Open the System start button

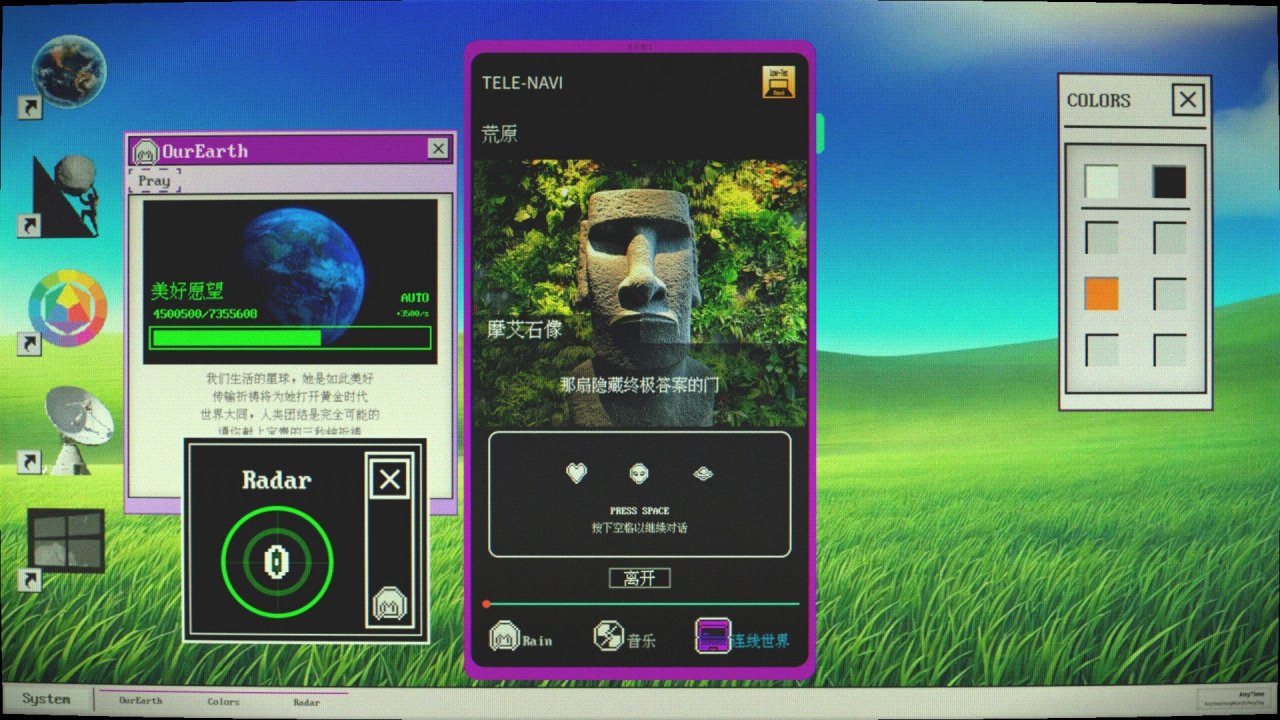click(47, 699)
